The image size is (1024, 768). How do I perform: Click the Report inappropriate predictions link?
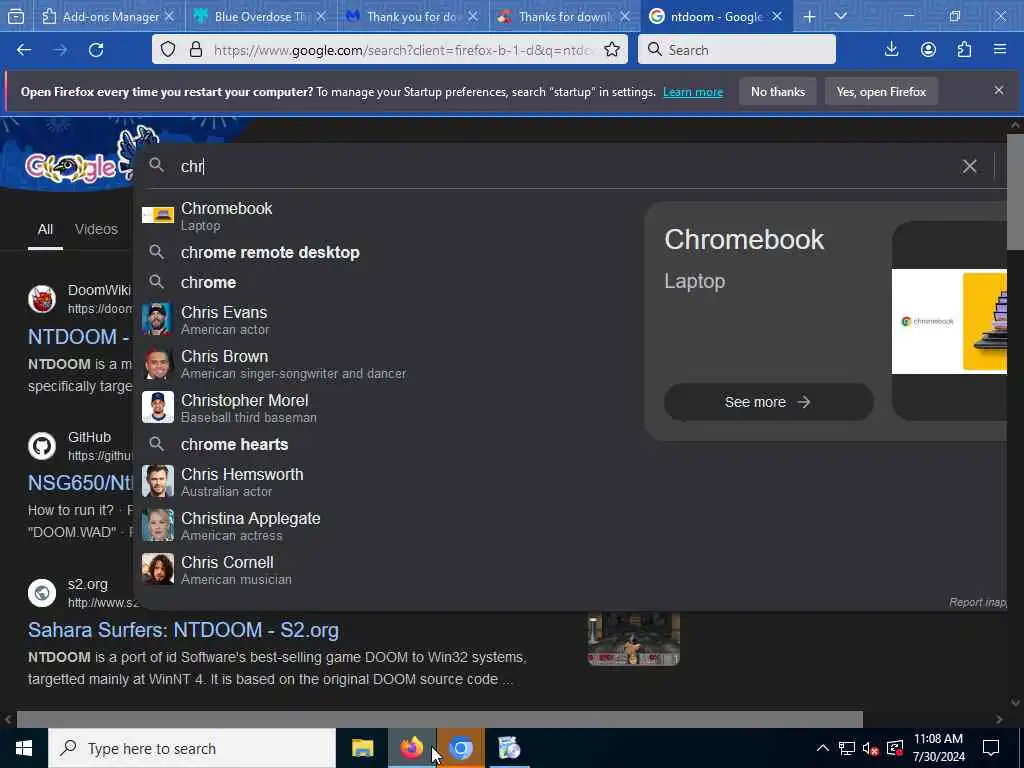[x=977, y=602]
